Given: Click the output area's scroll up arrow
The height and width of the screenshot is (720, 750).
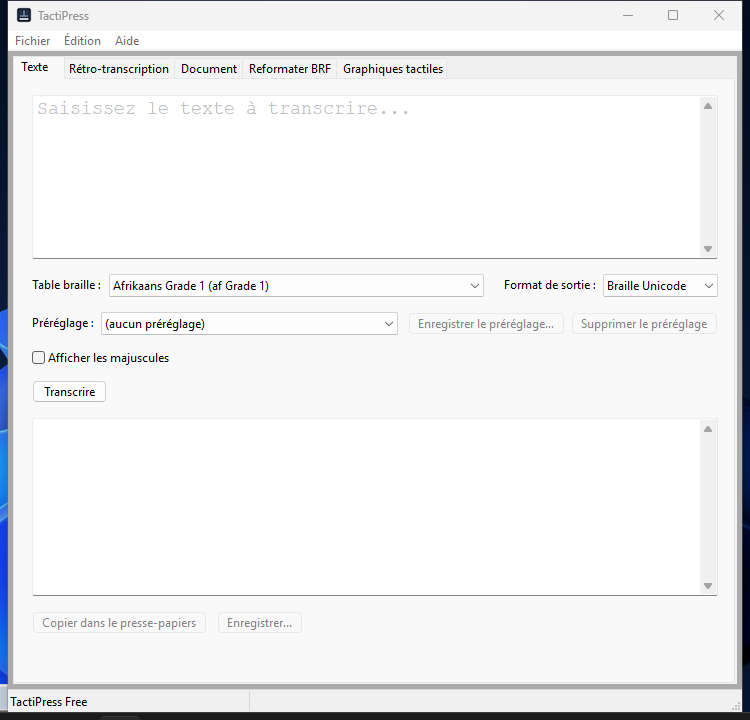Looking at the screenshot, I should [x=708, y=429].
